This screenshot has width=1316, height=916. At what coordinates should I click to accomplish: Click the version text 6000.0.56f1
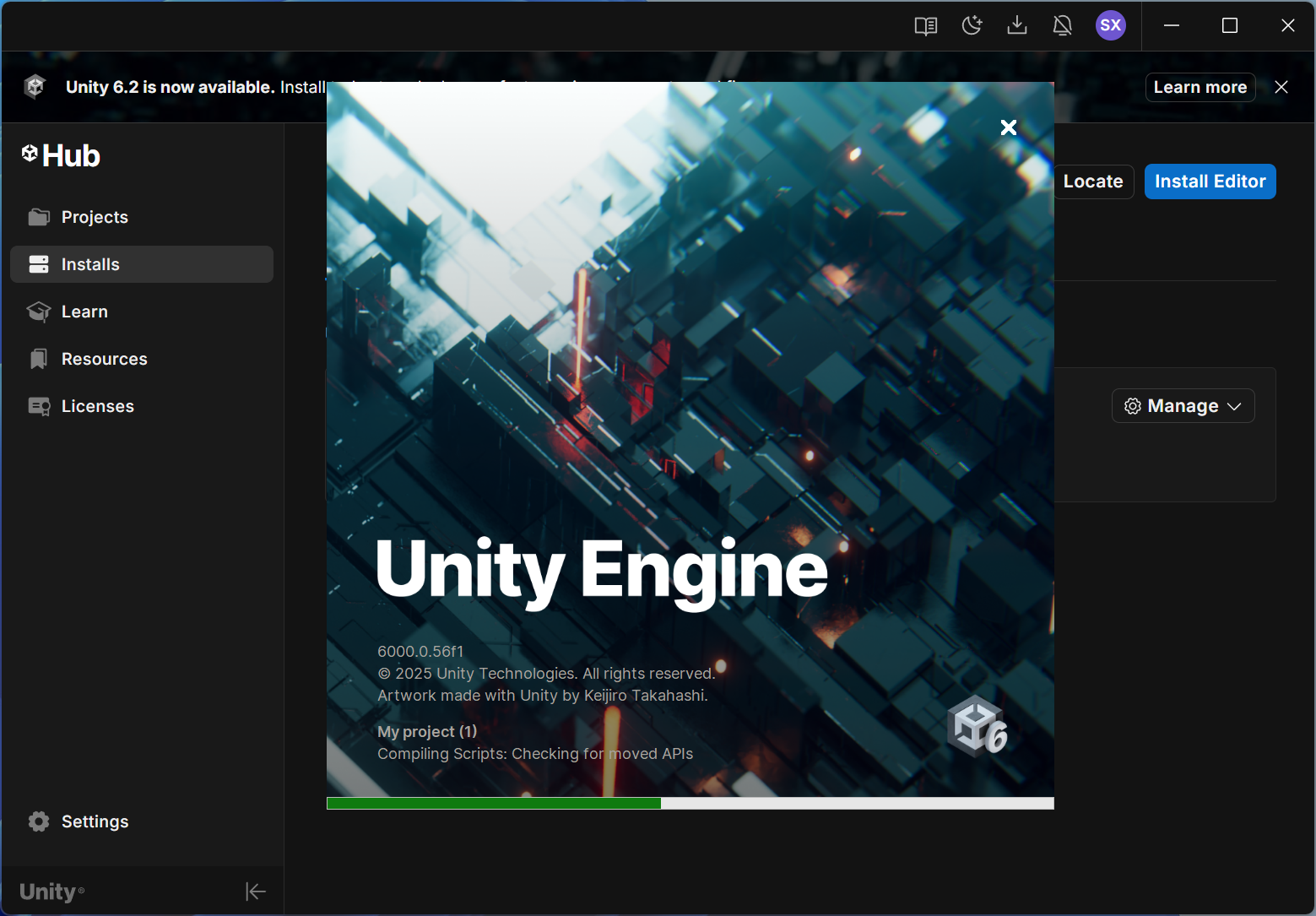(x=420, y=652)
